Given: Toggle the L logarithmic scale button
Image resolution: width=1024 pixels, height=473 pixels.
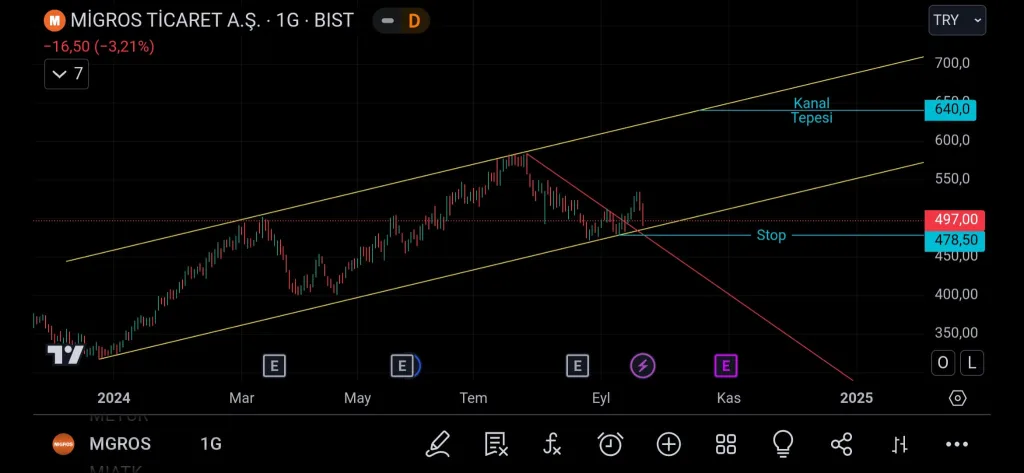Looking at the screenshot, I should point(972,363).
